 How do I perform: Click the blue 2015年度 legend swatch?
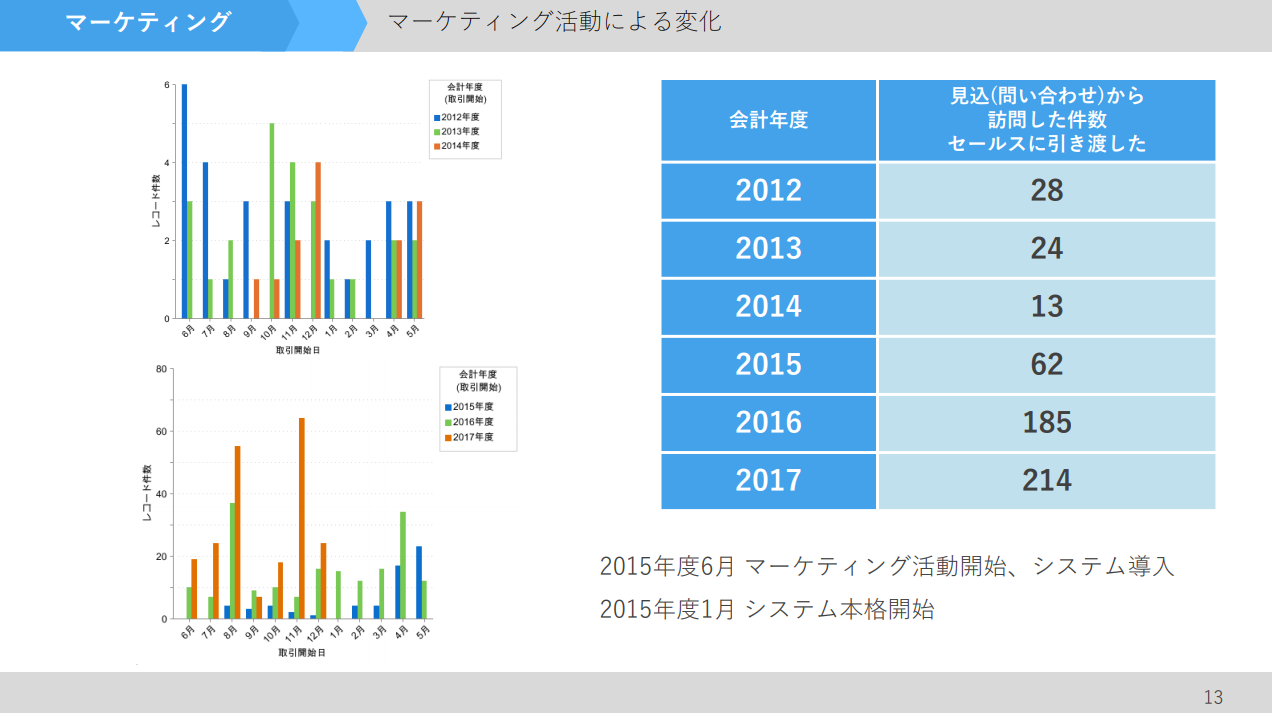click(448, 407)
